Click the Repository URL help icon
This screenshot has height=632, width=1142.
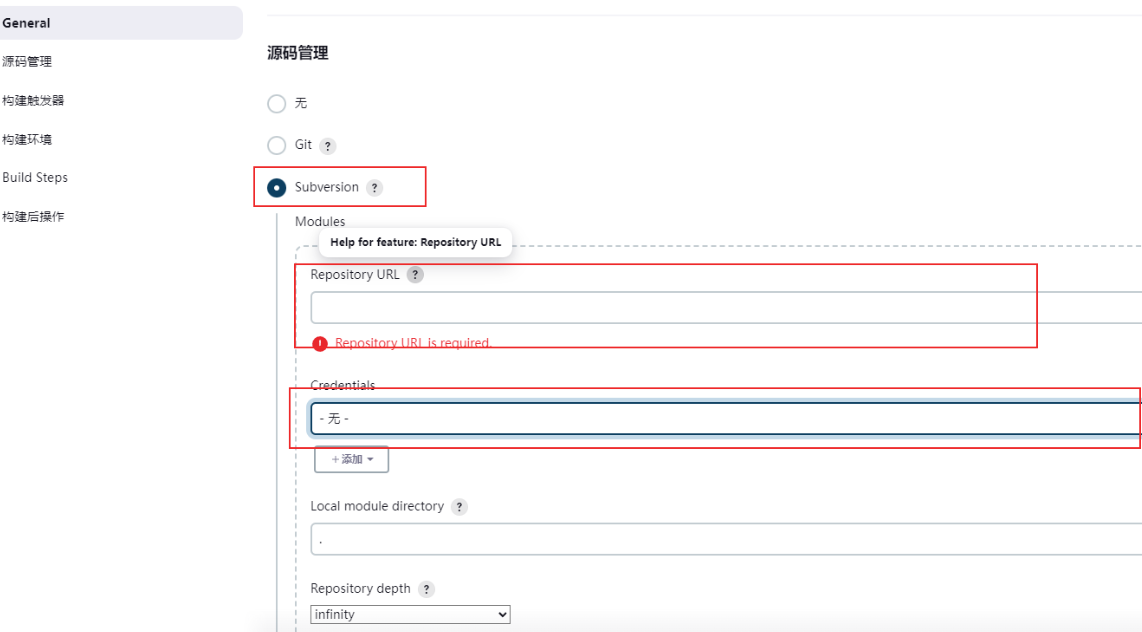tap(415, 275)
